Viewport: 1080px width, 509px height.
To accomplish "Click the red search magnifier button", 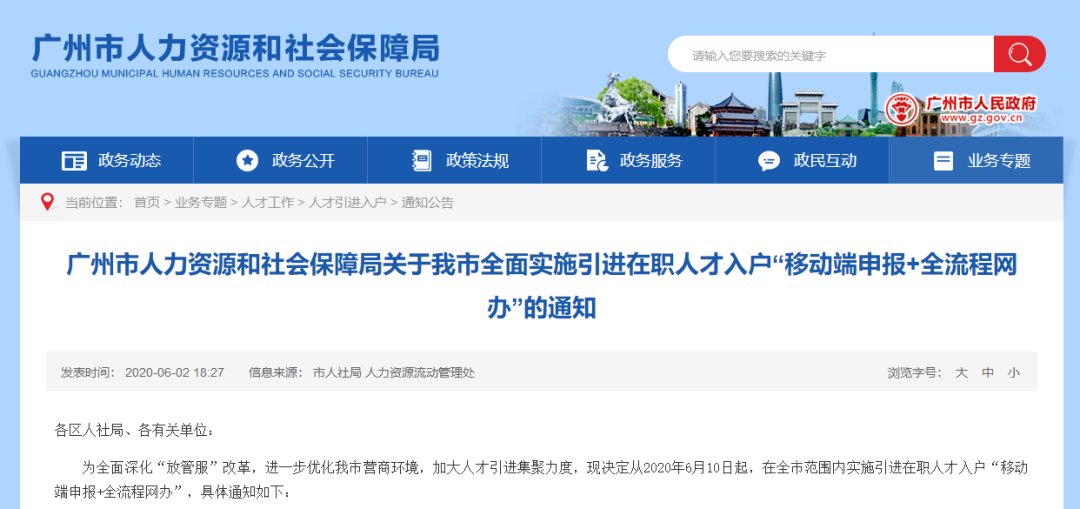I will click(x=1019, y=54).
